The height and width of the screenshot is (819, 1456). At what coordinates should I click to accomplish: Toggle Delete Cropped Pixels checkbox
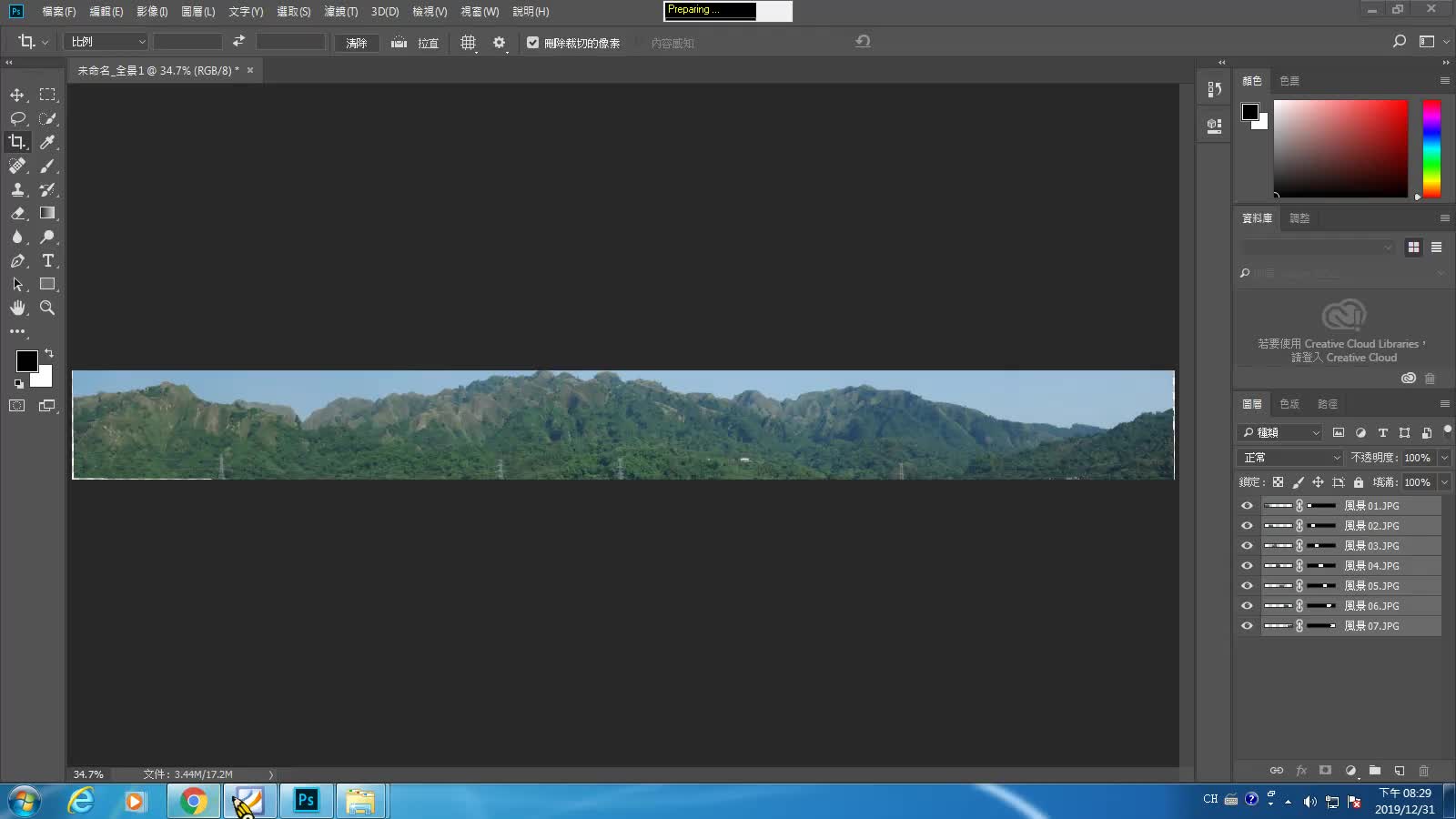coord(533,43)
